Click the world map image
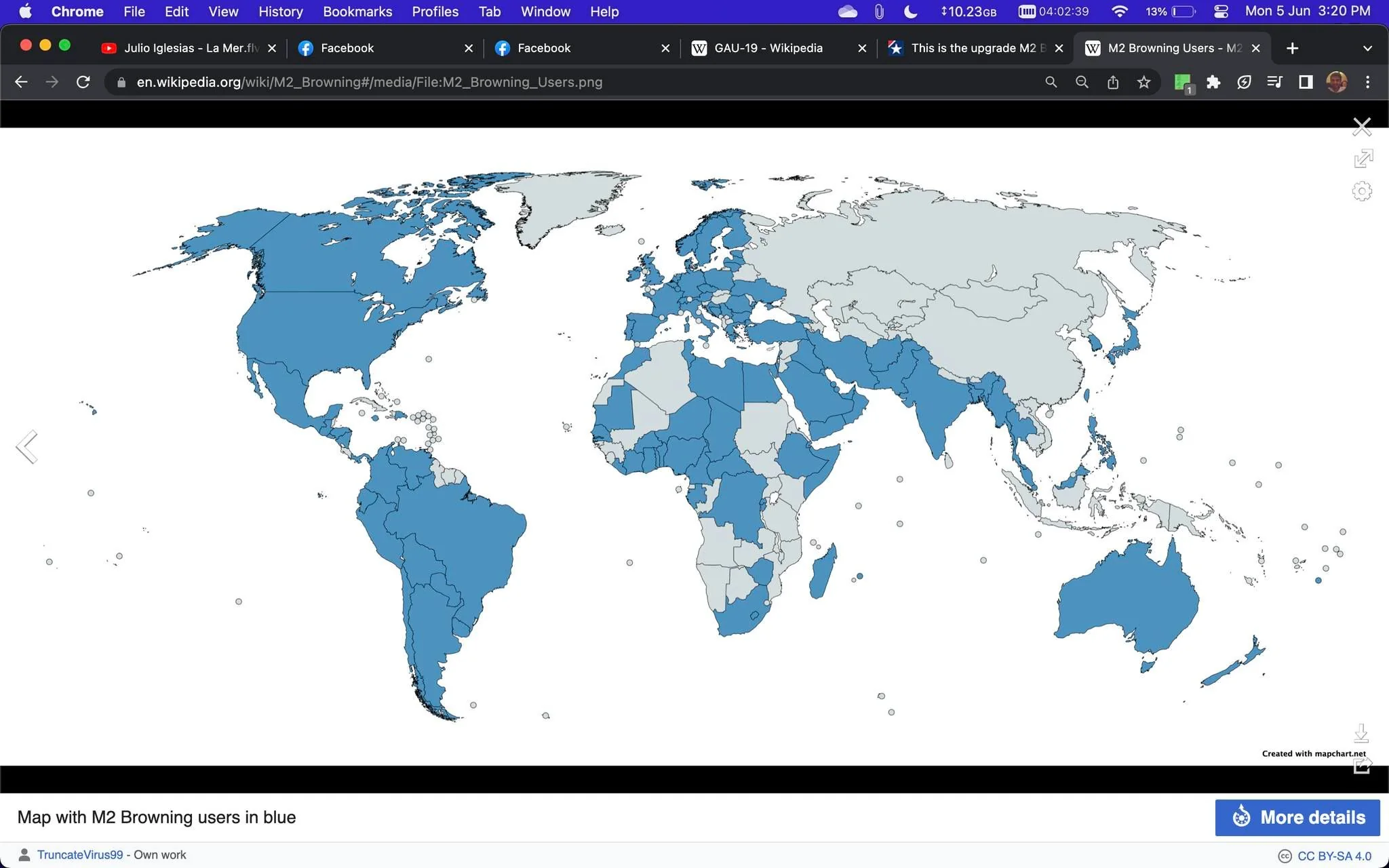 pyautogui.click(x=694, y=447)
